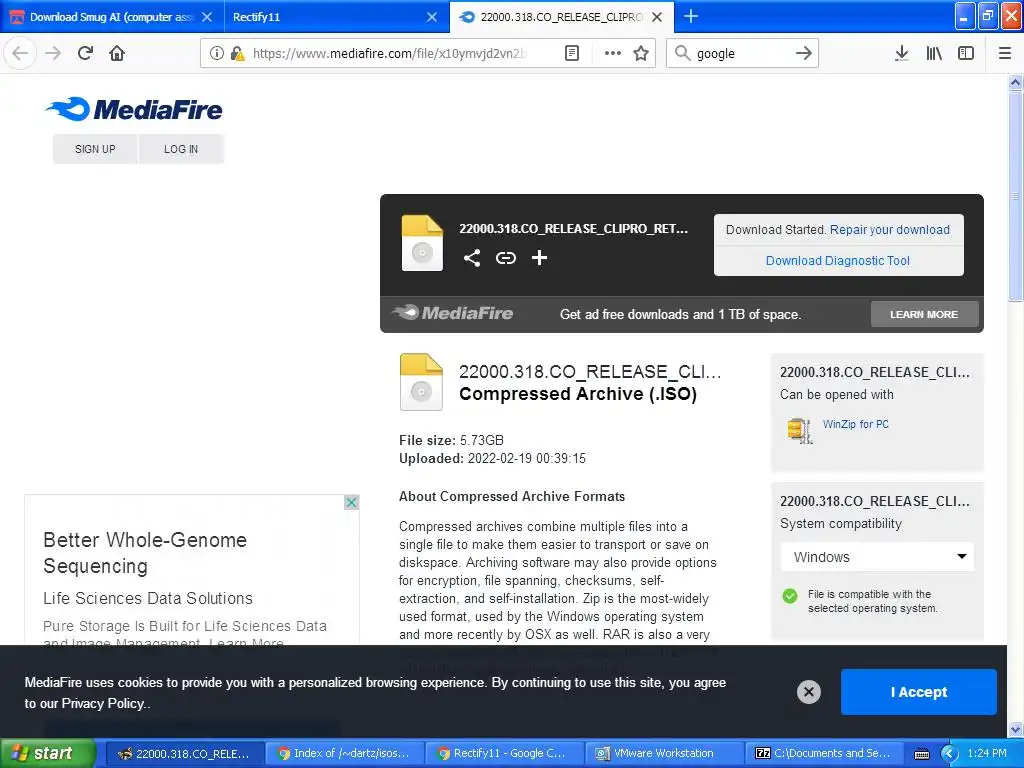This screenshot has width=1024, height=768.
Task: Open the Firefox downloads panel
Action: coord(901,54)
